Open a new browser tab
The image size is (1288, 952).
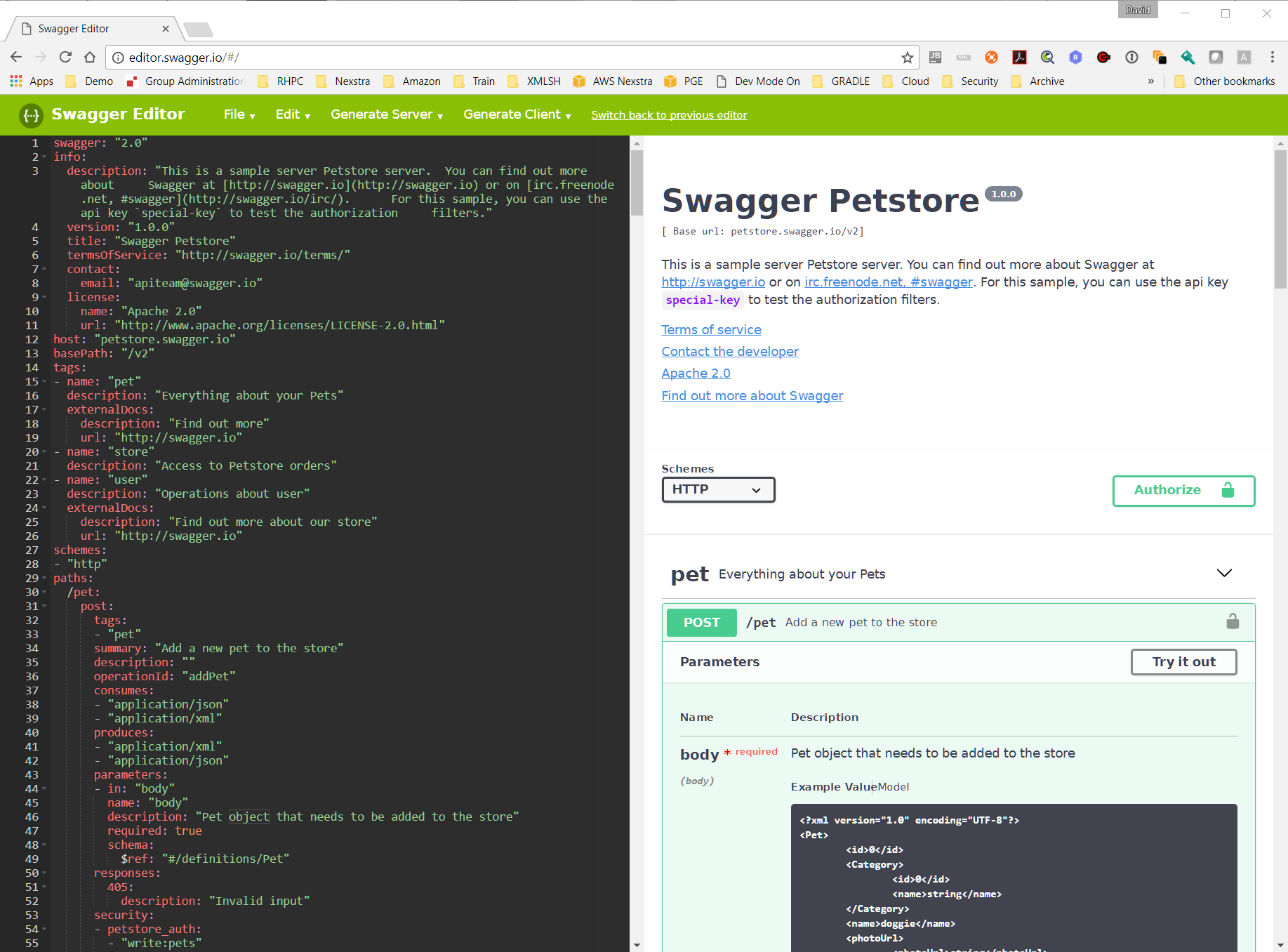(198, 29)
